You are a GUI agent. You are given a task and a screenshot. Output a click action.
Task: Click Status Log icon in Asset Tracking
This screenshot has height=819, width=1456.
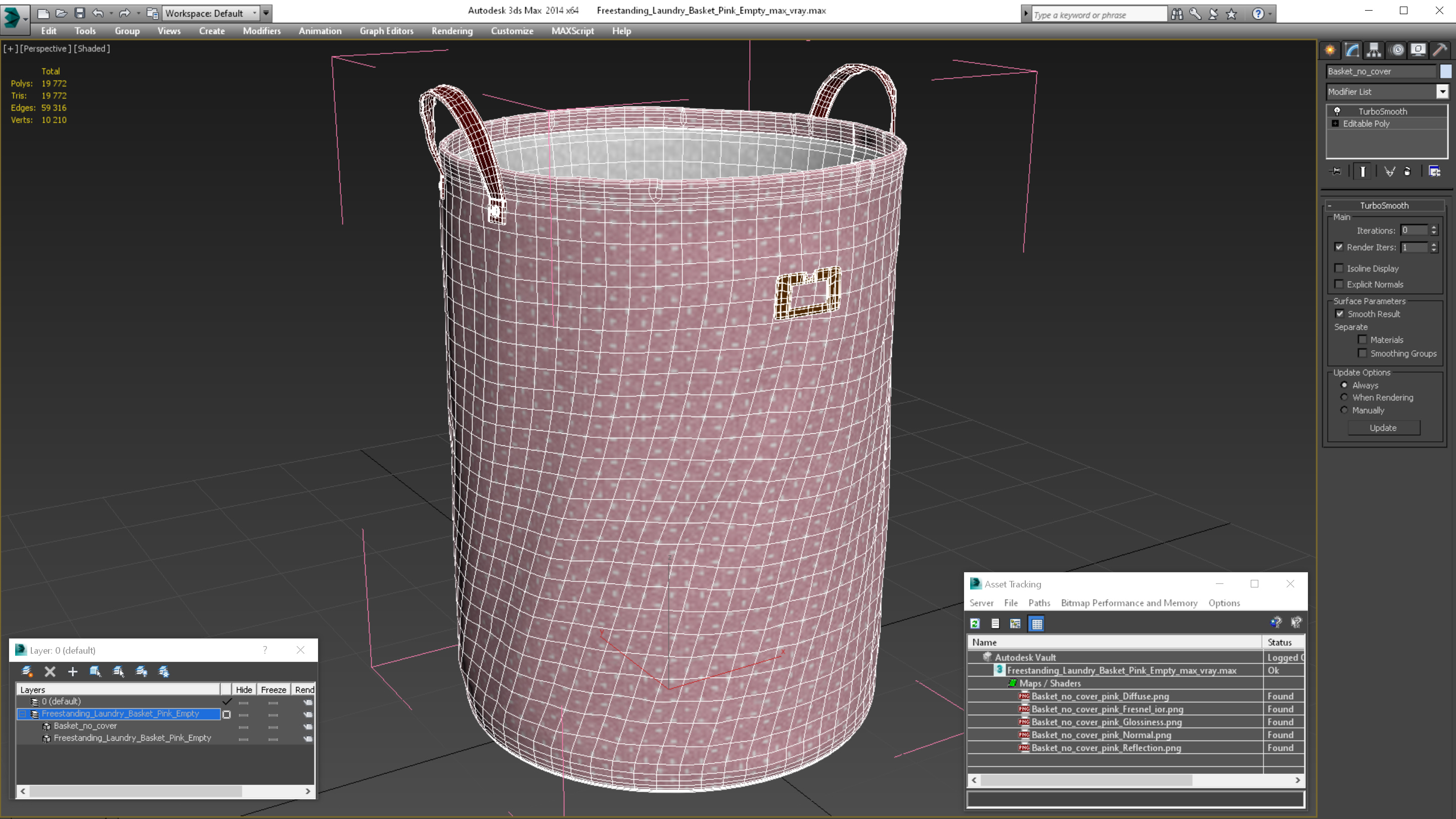[995, 623]
